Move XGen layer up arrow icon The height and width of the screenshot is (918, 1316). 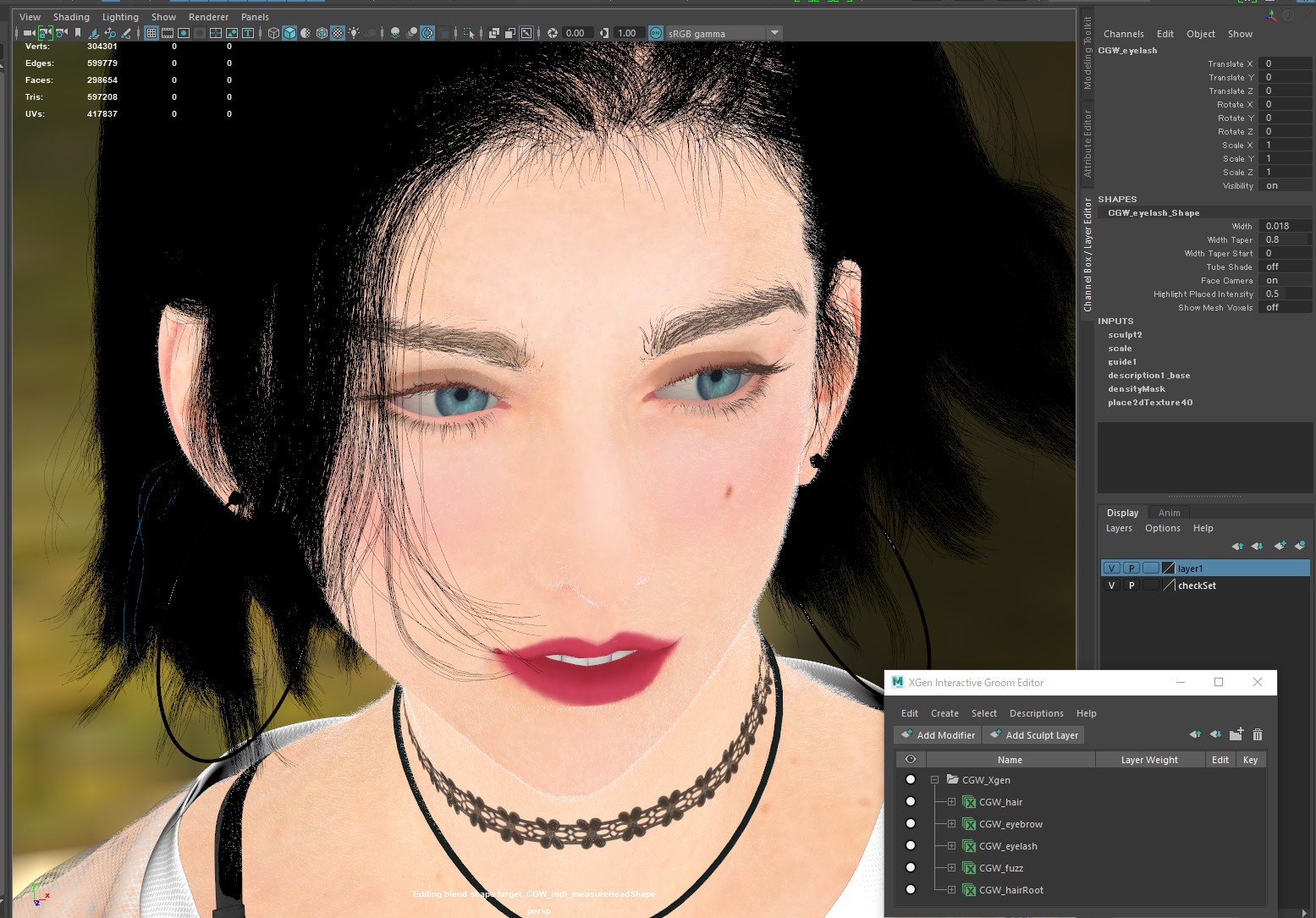point(1195,734)
